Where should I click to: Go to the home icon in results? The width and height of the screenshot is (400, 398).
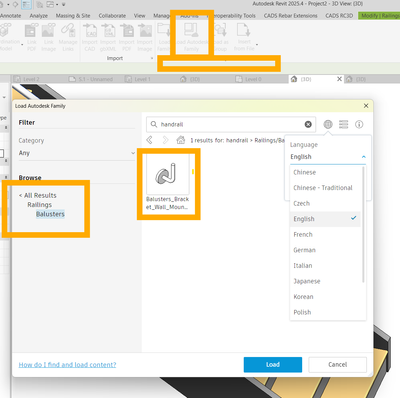point(181,140)
